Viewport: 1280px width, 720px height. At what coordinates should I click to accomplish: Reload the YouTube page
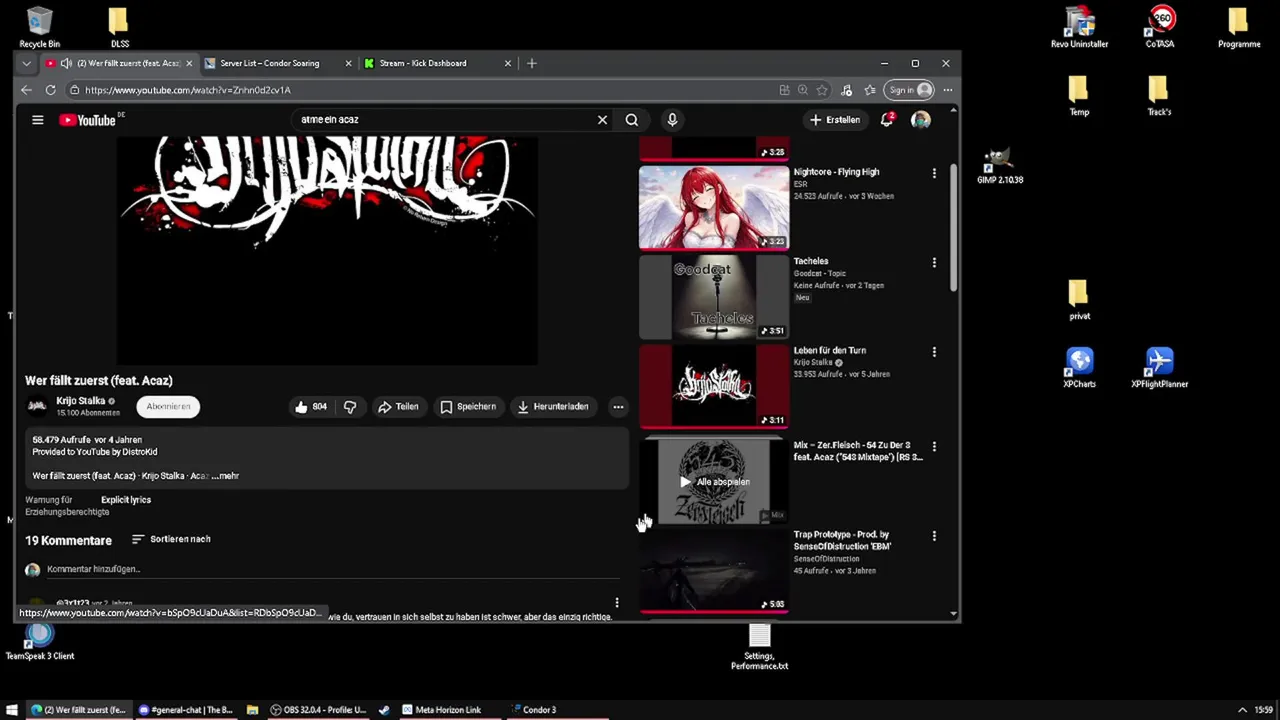pyautogui.click(x=50, y=90)
